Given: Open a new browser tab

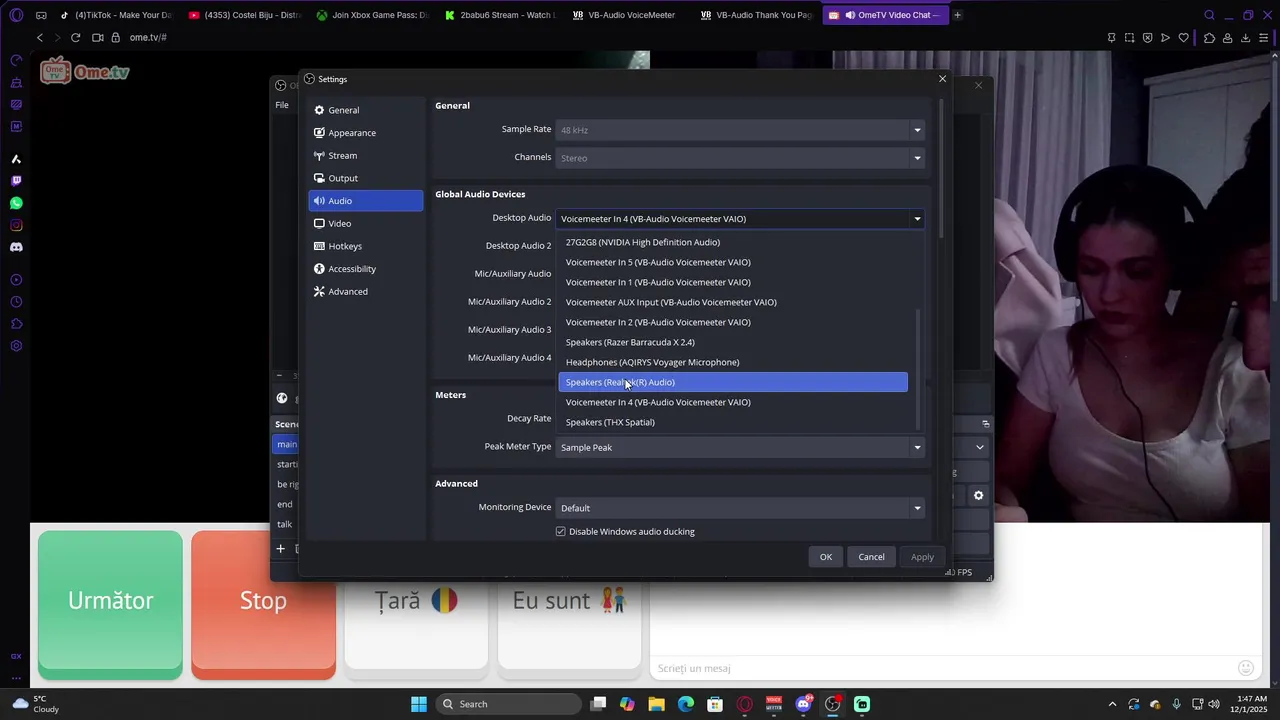Looking at the screenshot, I should (x=957, y=15).
